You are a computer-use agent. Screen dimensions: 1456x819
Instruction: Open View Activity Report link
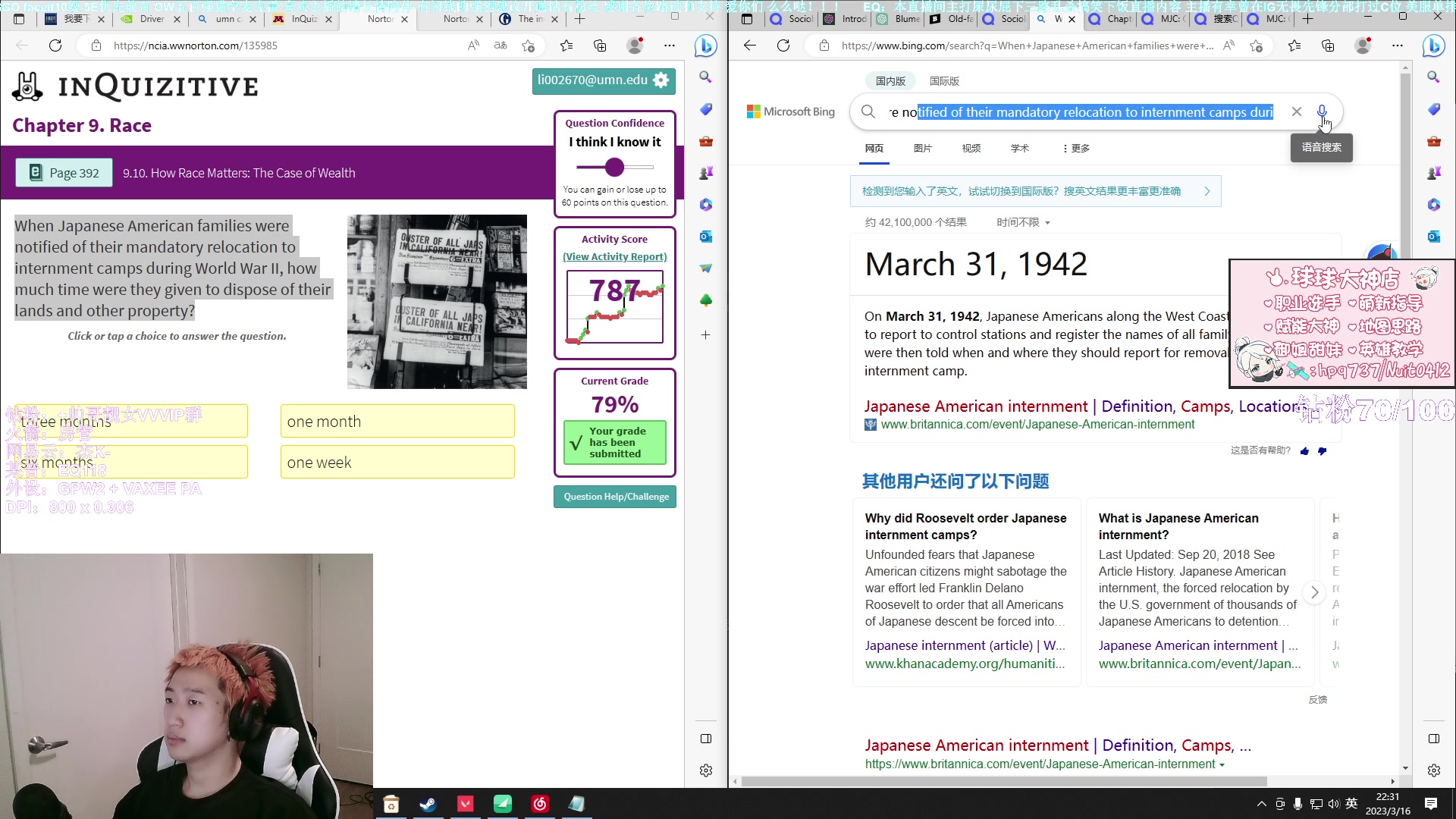pyautogui.click(x=614, y=257)
